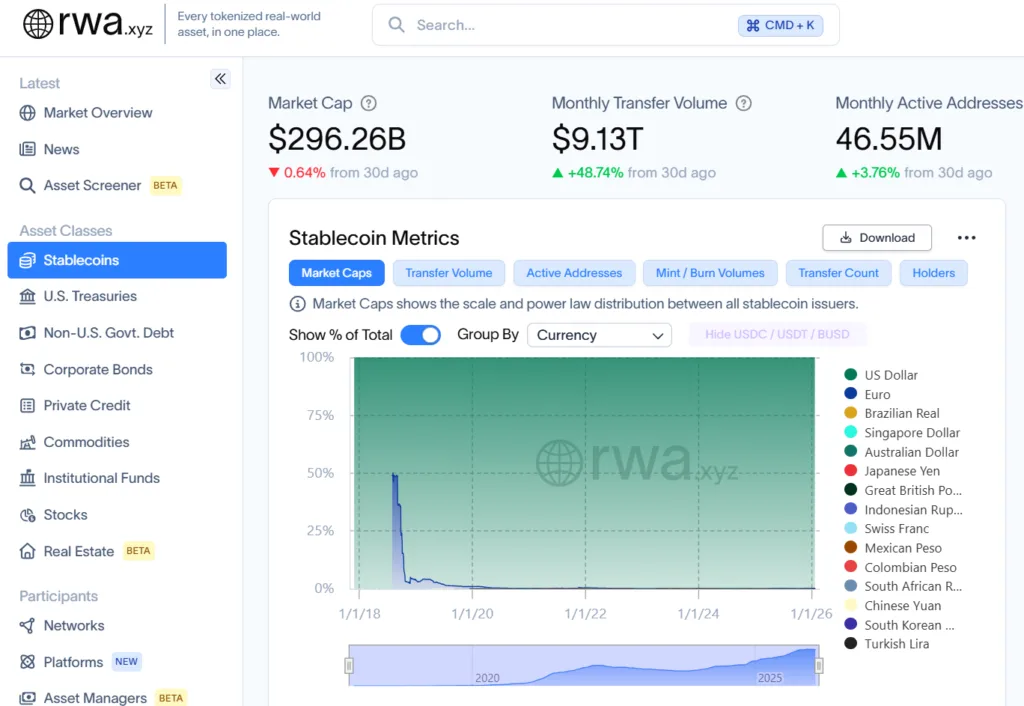Toggle the Show % of Total switch
This screenshot has height=706, width=1024.
420,335
